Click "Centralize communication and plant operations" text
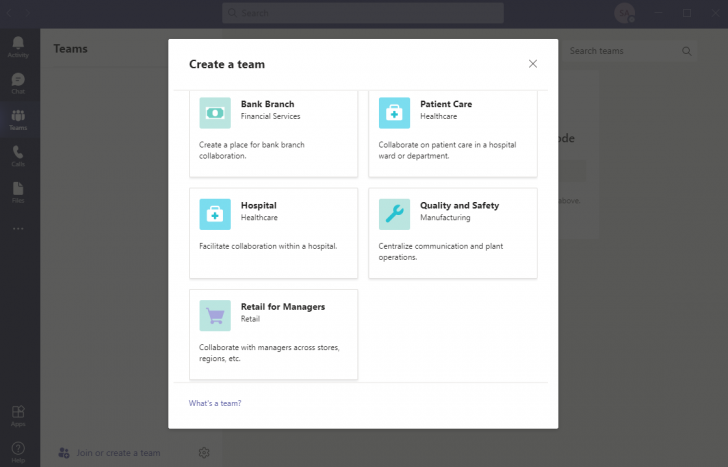Viewport: 728px width, 467px height. (441, 251)
